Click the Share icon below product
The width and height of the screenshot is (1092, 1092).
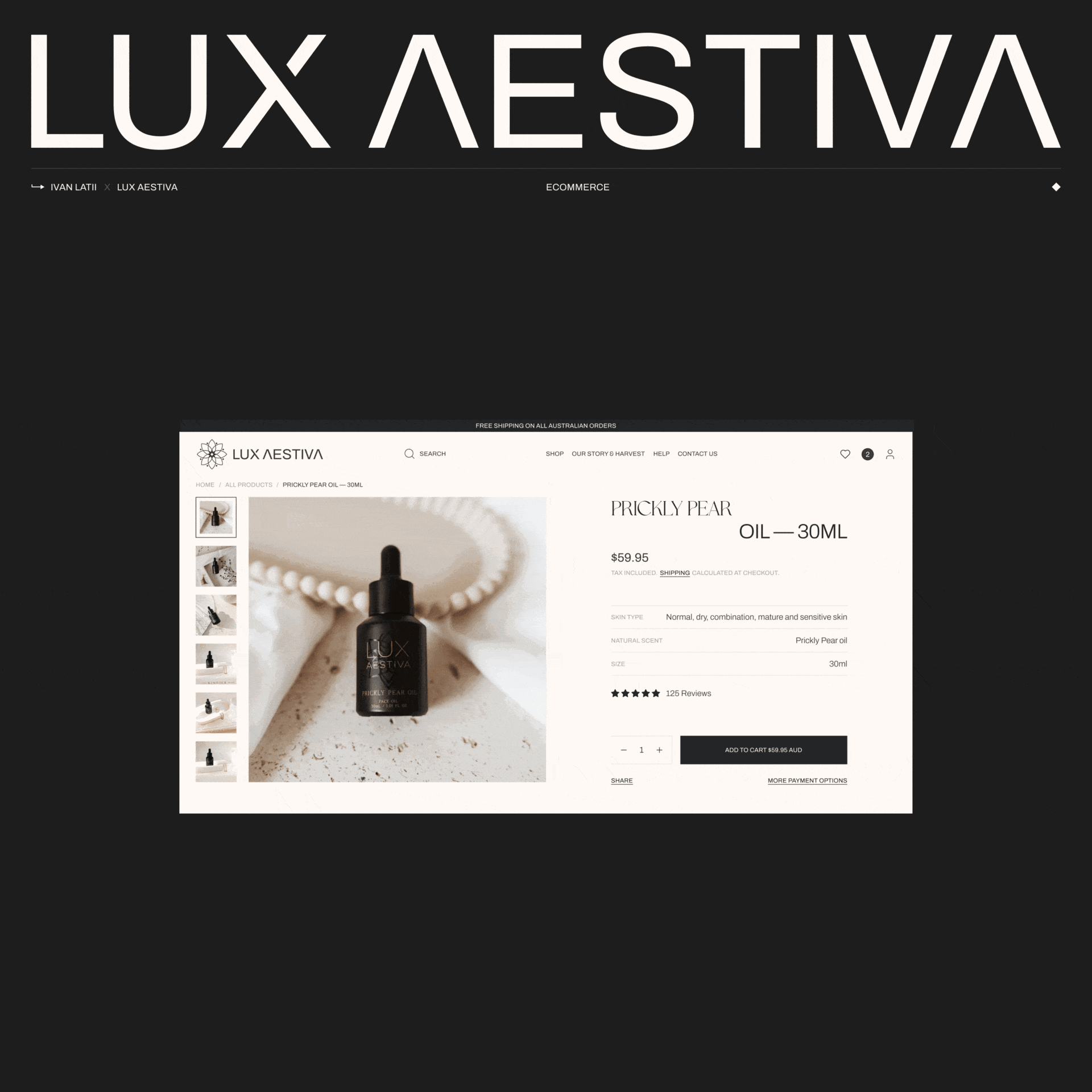621,780
